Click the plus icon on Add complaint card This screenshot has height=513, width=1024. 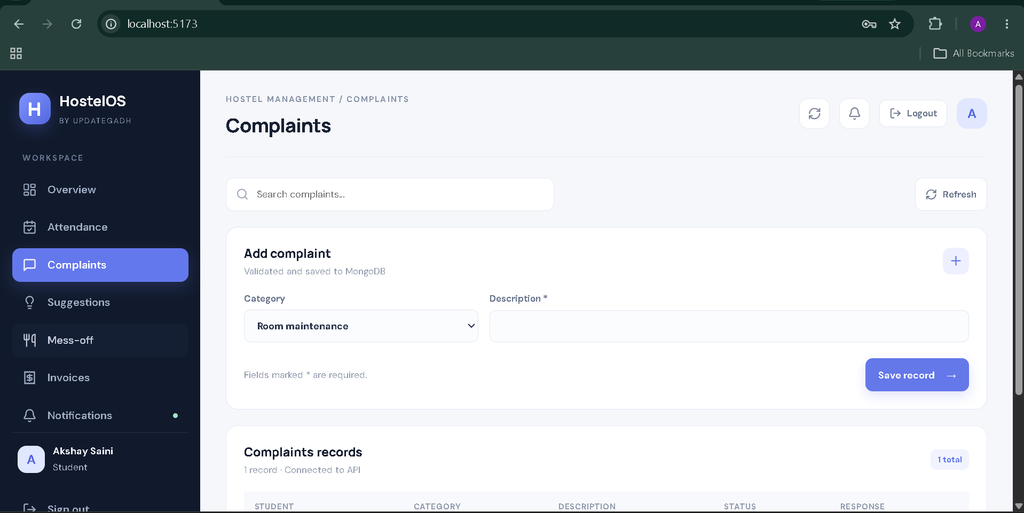coord(955,261)
